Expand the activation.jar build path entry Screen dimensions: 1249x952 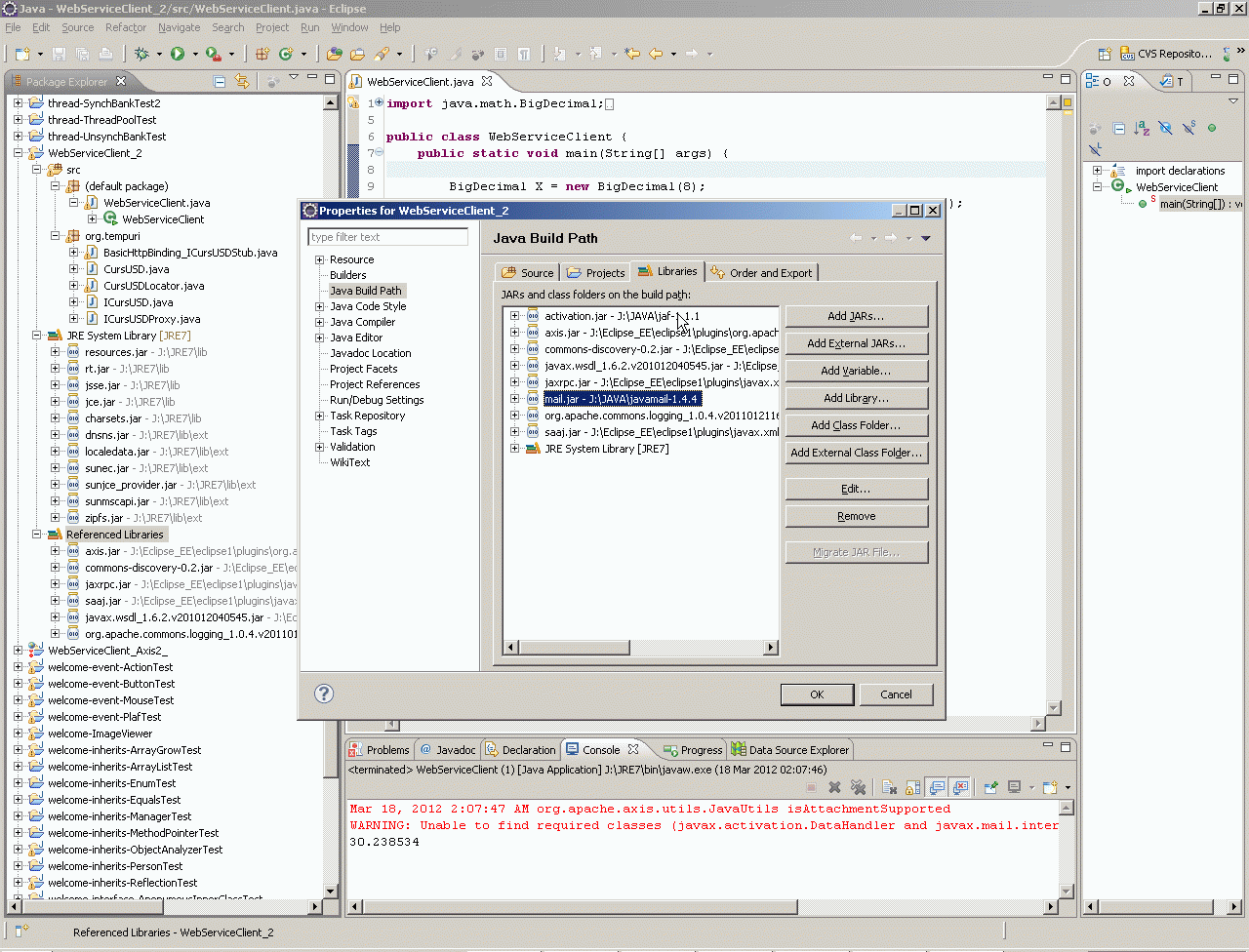click(x=514, y=316)
